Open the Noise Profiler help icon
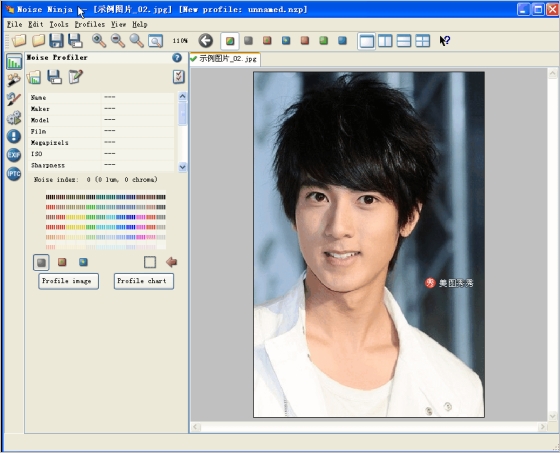 [x=177, y=58]
